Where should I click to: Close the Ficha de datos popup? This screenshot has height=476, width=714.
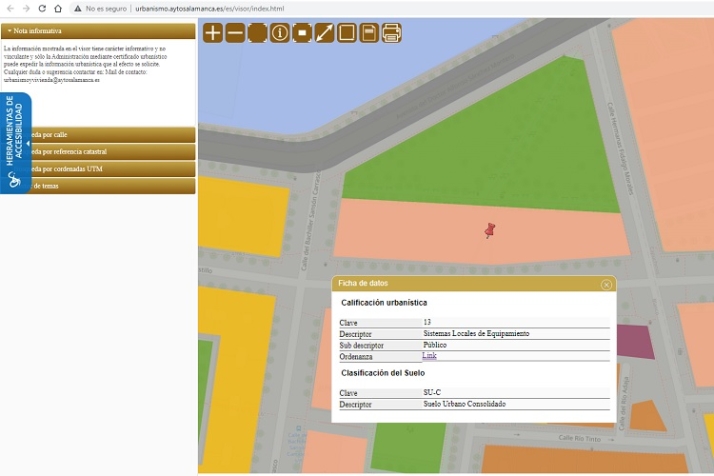point(606,284)
